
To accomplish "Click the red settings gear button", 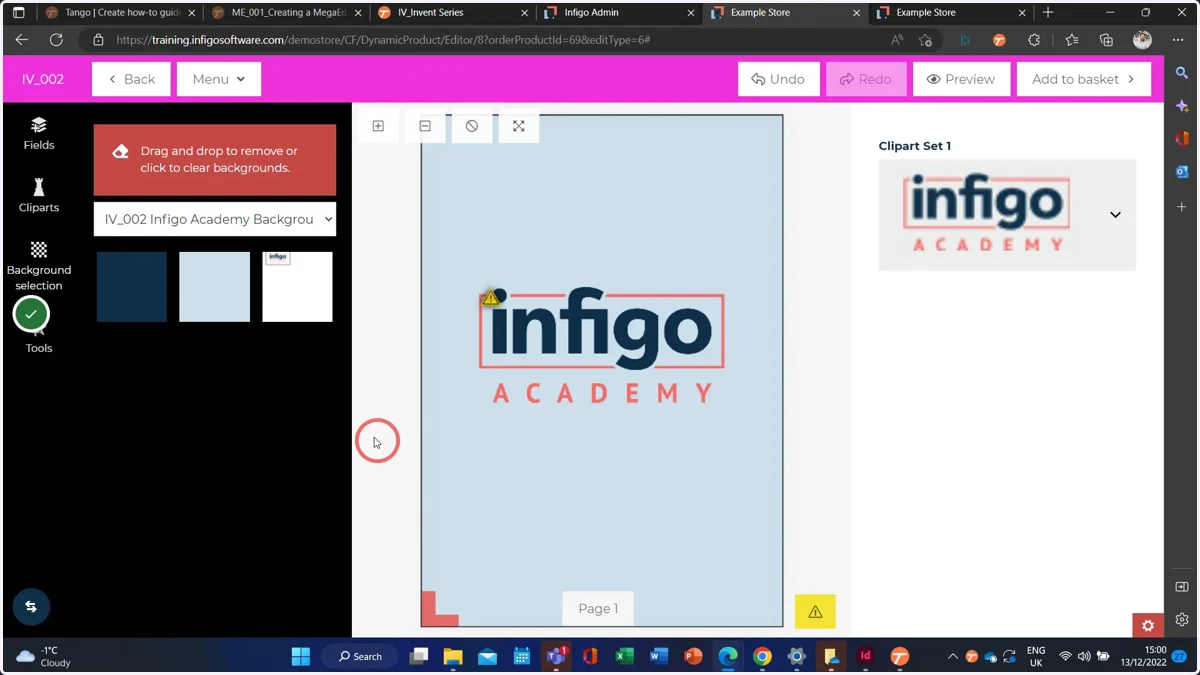I will (x=1148, y=625).
